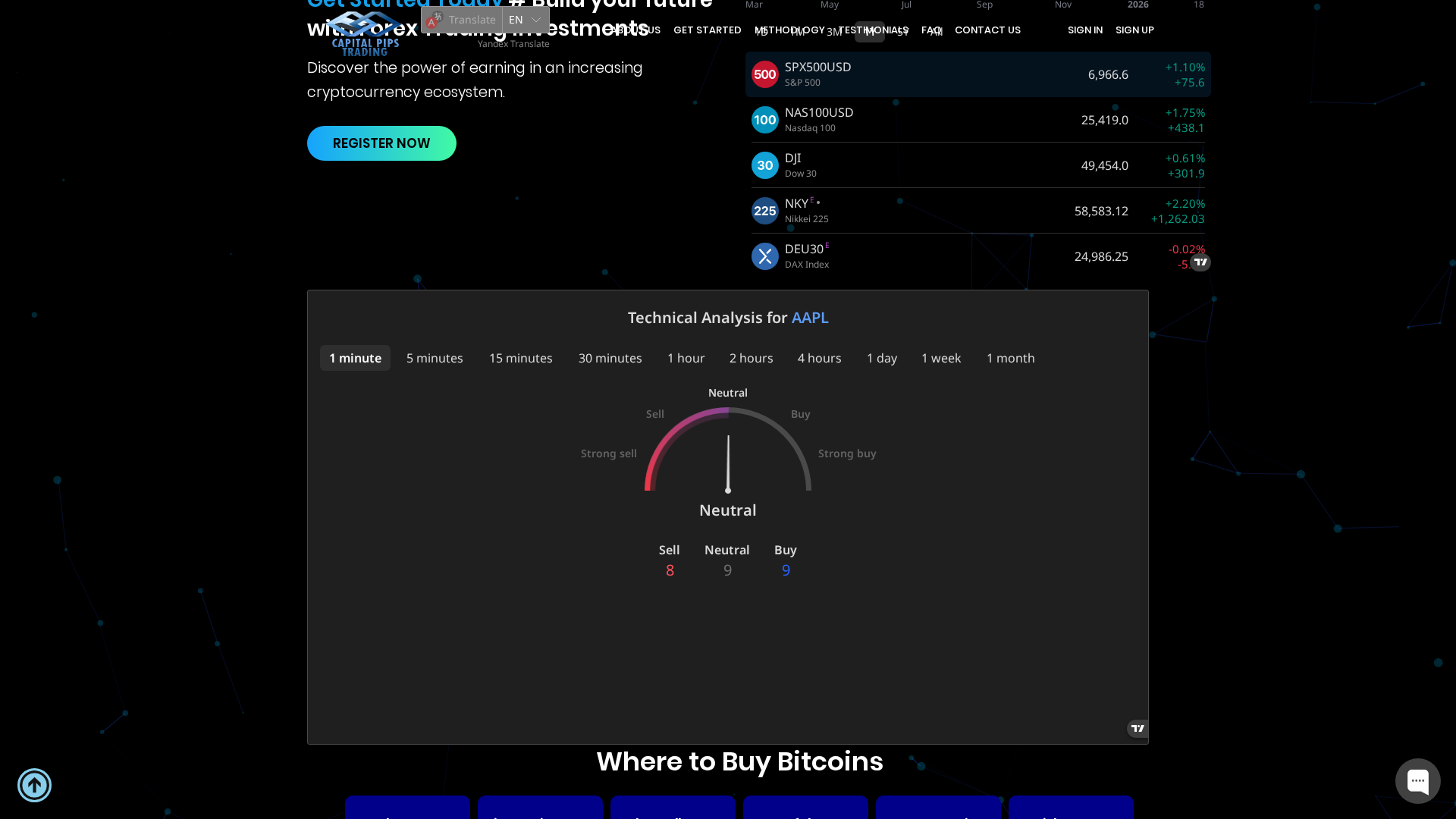Open the chat widget bubble
Image resolution: width=1456 pixels, height=819 pixels.
(x=1417, y=781)
